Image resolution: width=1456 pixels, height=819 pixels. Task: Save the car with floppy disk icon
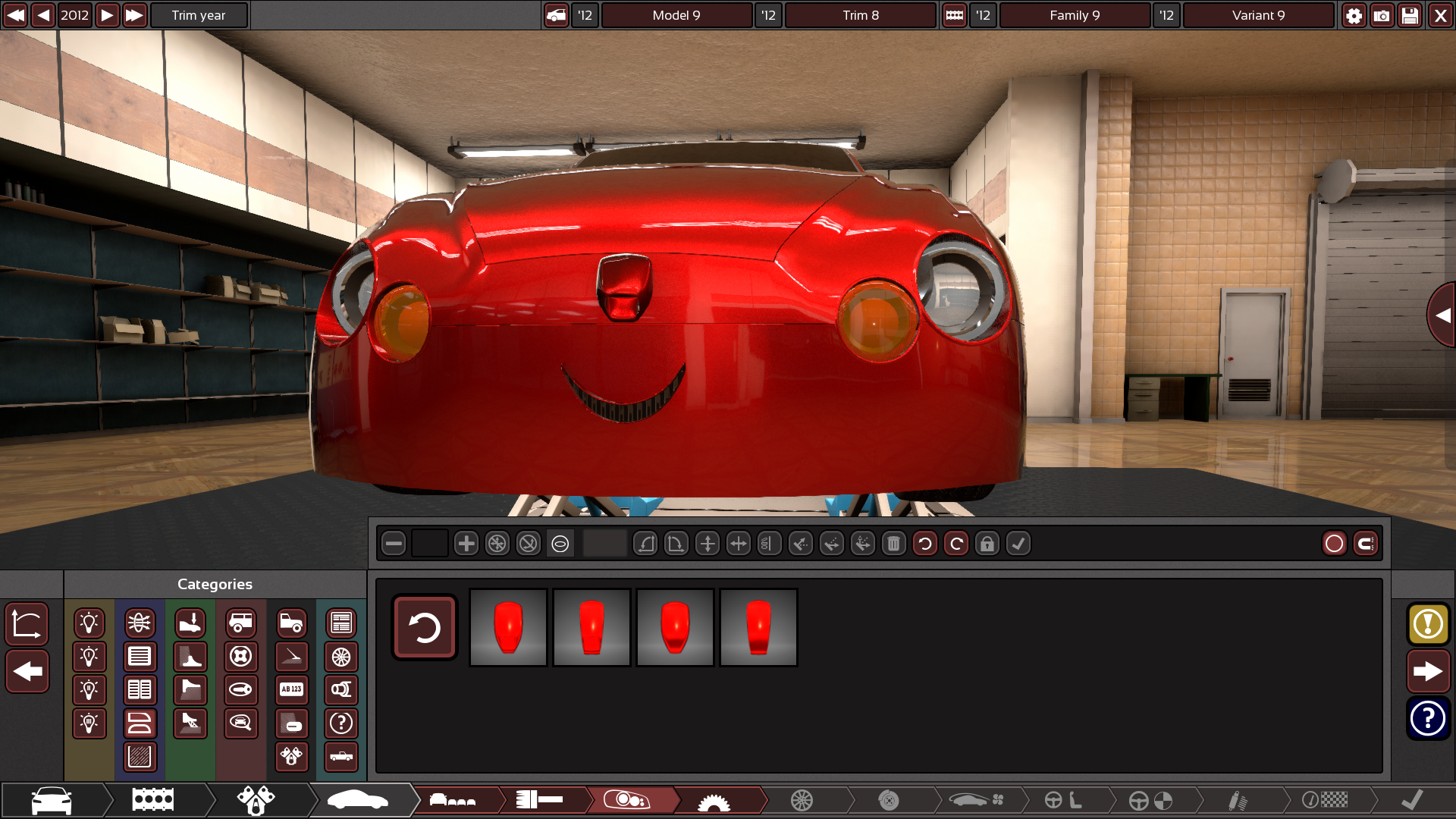1410,15
